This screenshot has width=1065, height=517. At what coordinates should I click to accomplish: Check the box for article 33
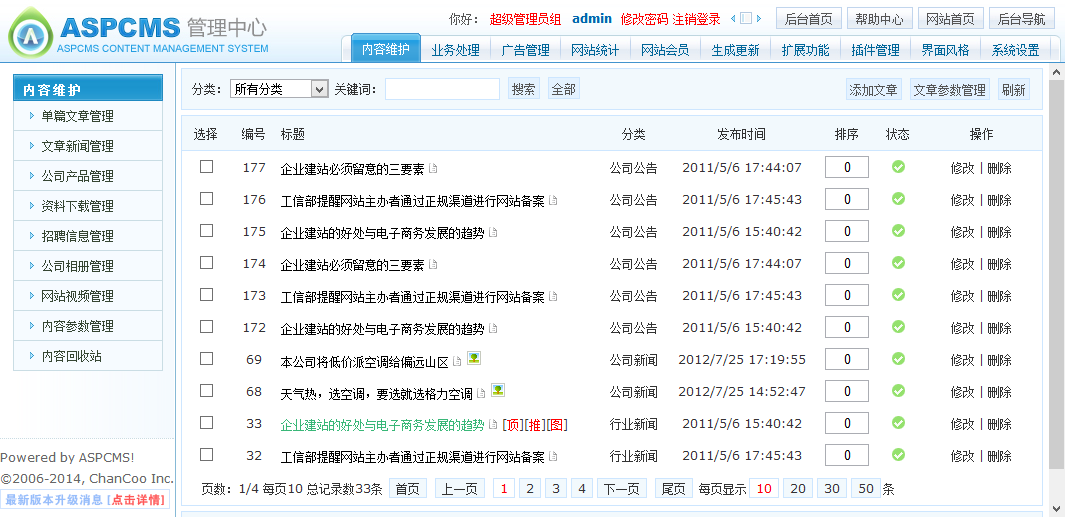pyautogui.click(x=207, y=423)
